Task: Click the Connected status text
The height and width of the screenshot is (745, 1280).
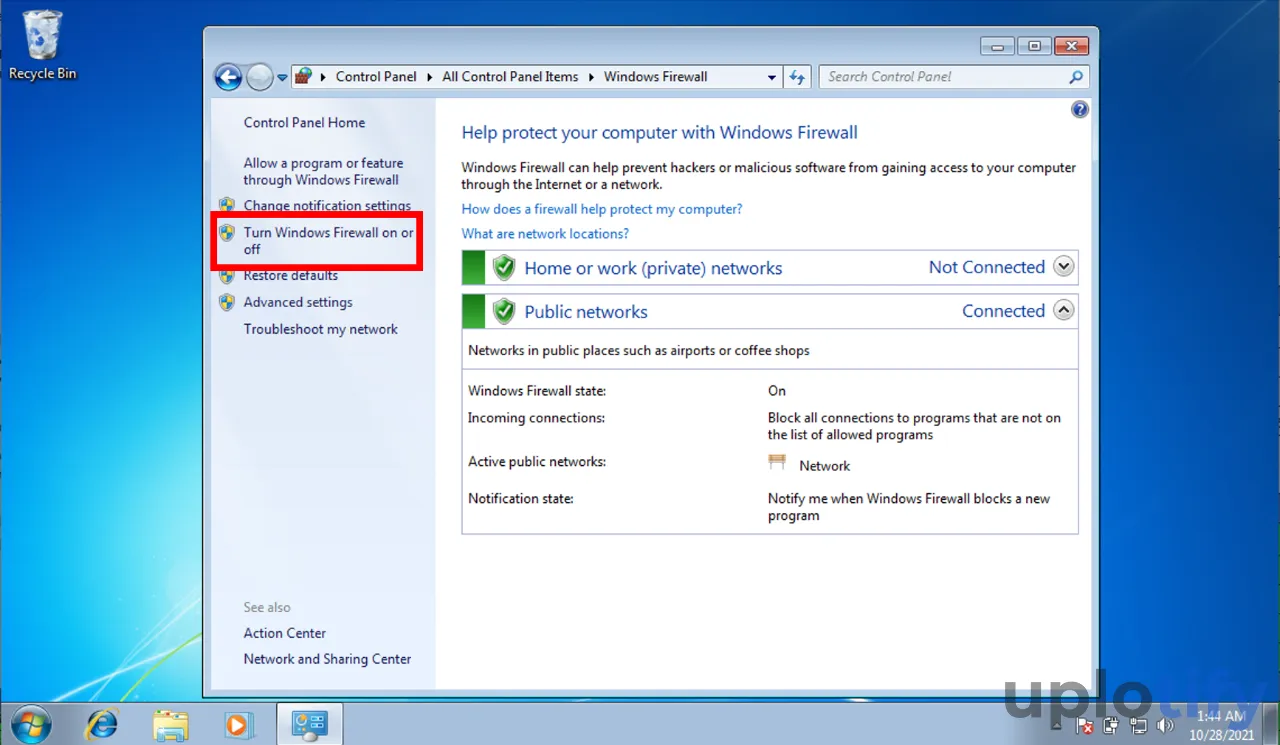Action: click(1003, 311)
